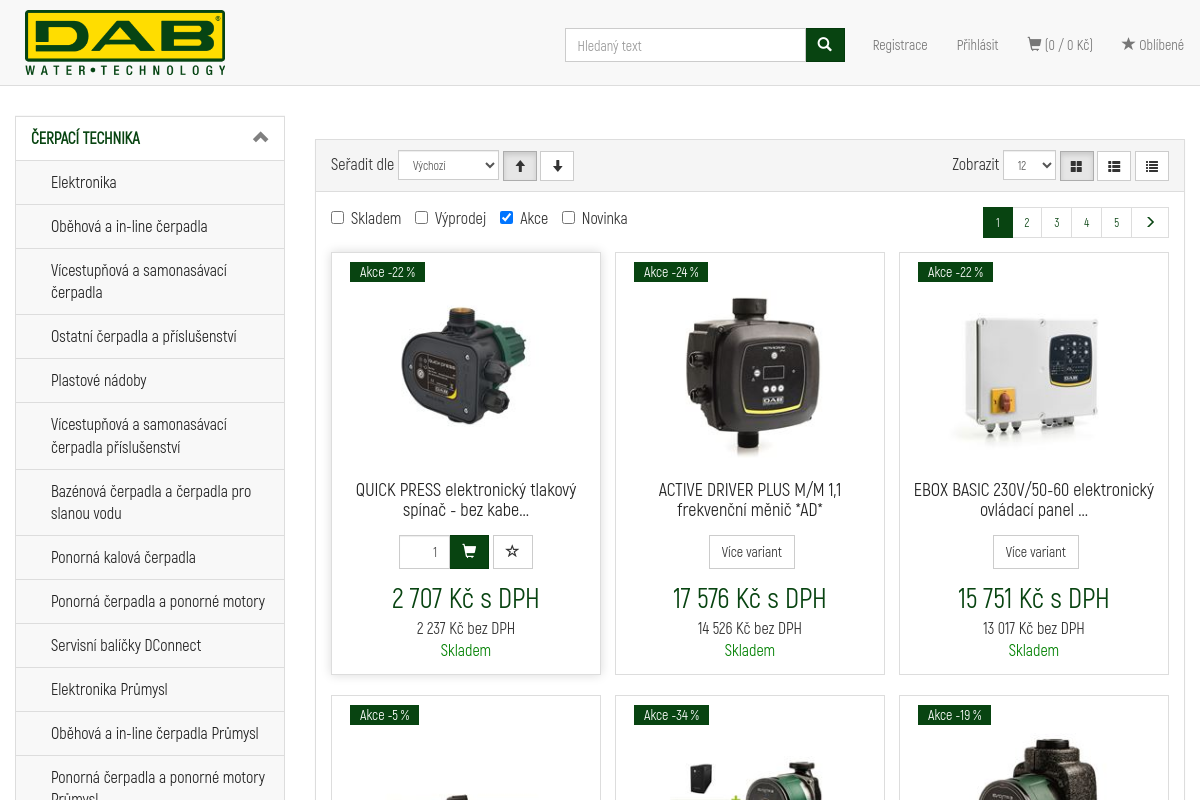Open QUICK PRESS elektronický tlakový spínač title

click(466, 500)
